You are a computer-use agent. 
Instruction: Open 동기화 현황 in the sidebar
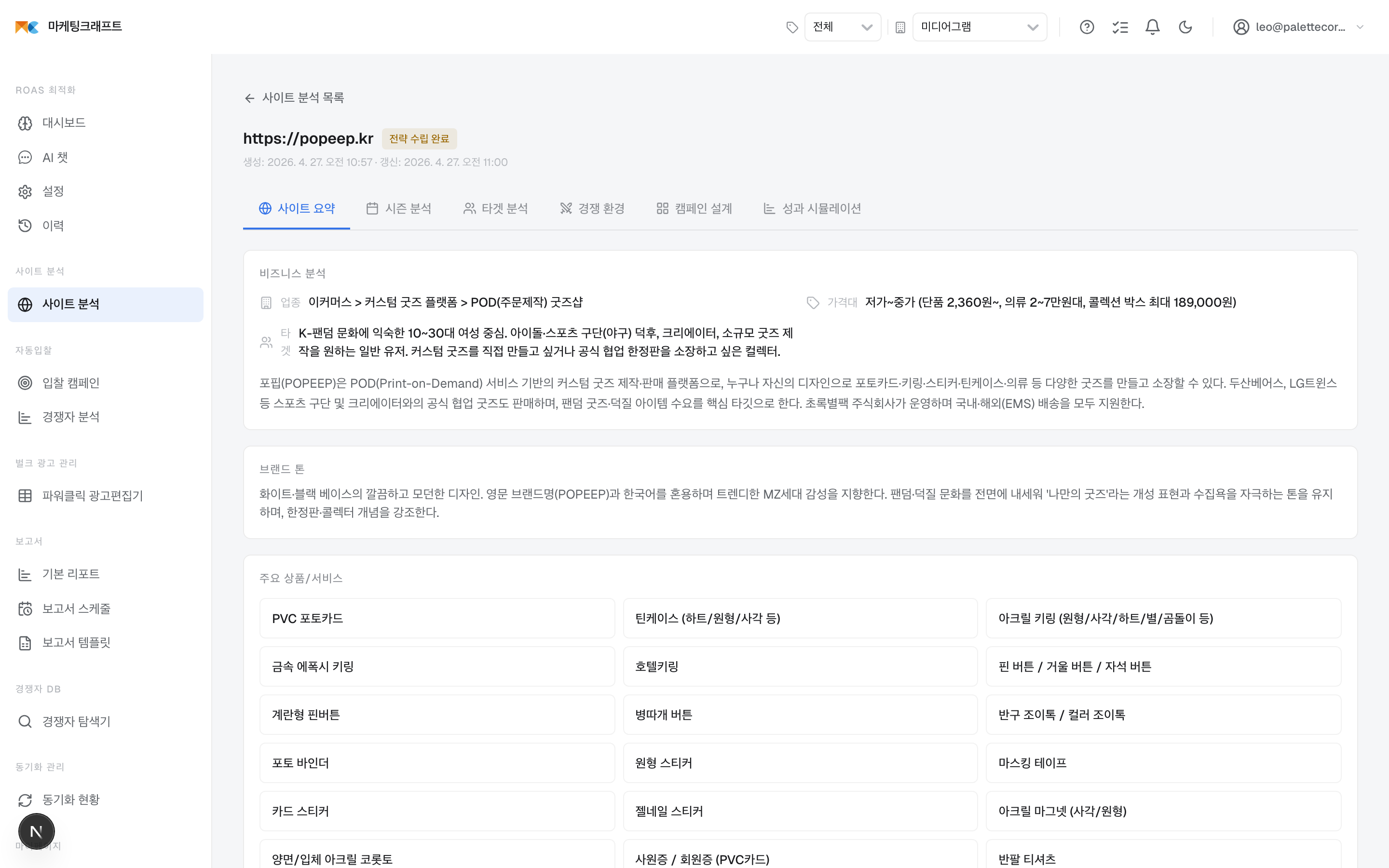[106, 800]
